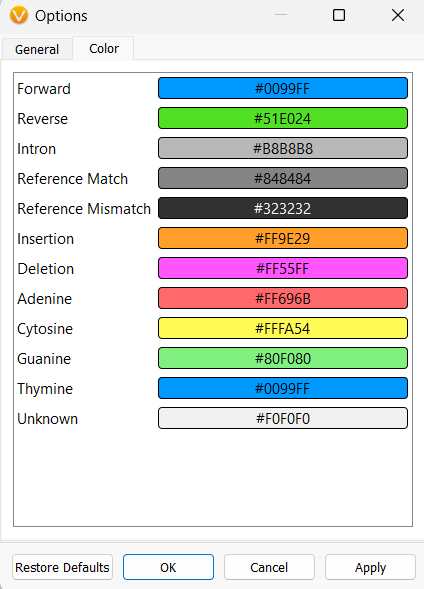Click the Restore Defaults button
The image size is (424, 589).
point(62,567)
